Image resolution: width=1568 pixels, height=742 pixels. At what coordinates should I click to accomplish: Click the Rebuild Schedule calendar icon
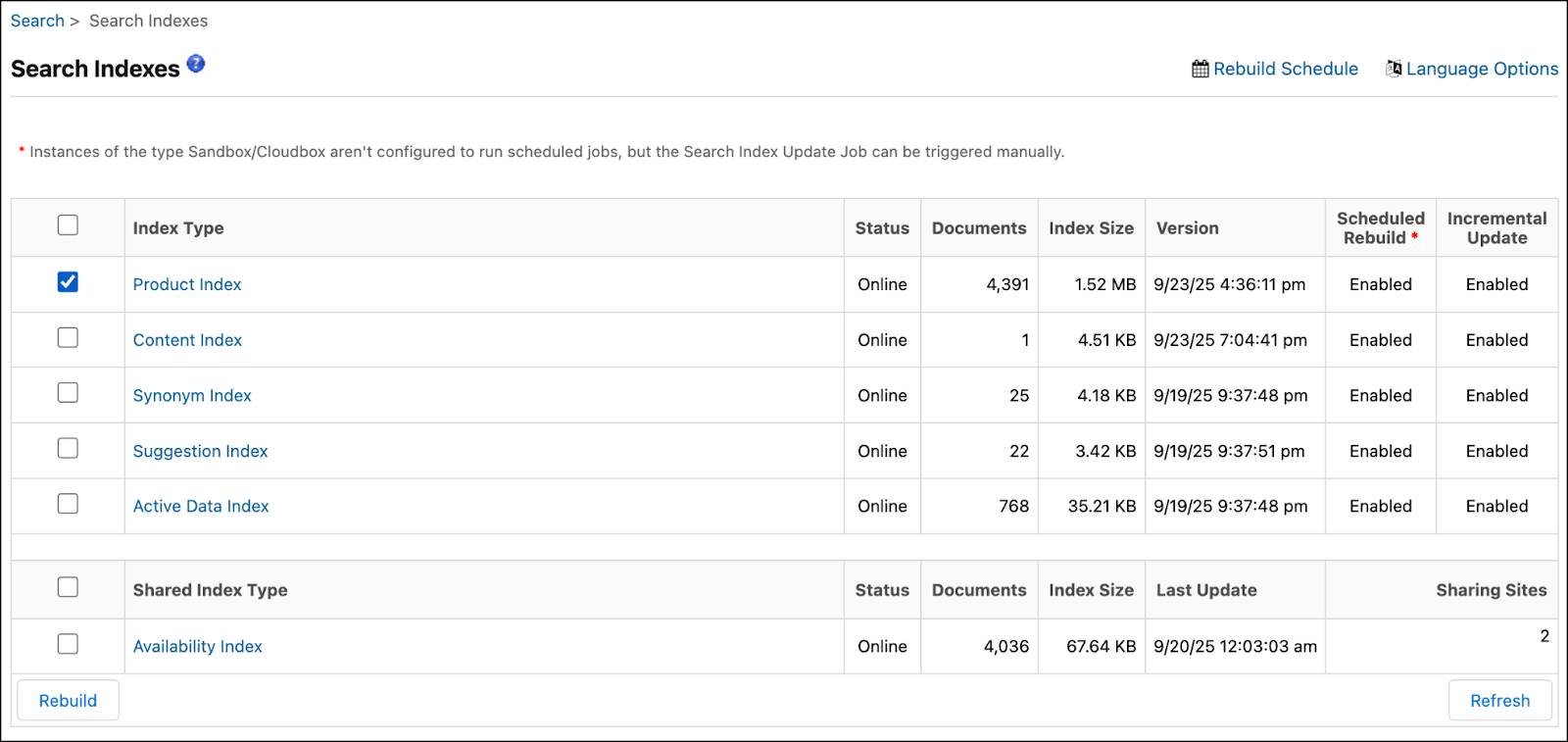coord(1200,69)
